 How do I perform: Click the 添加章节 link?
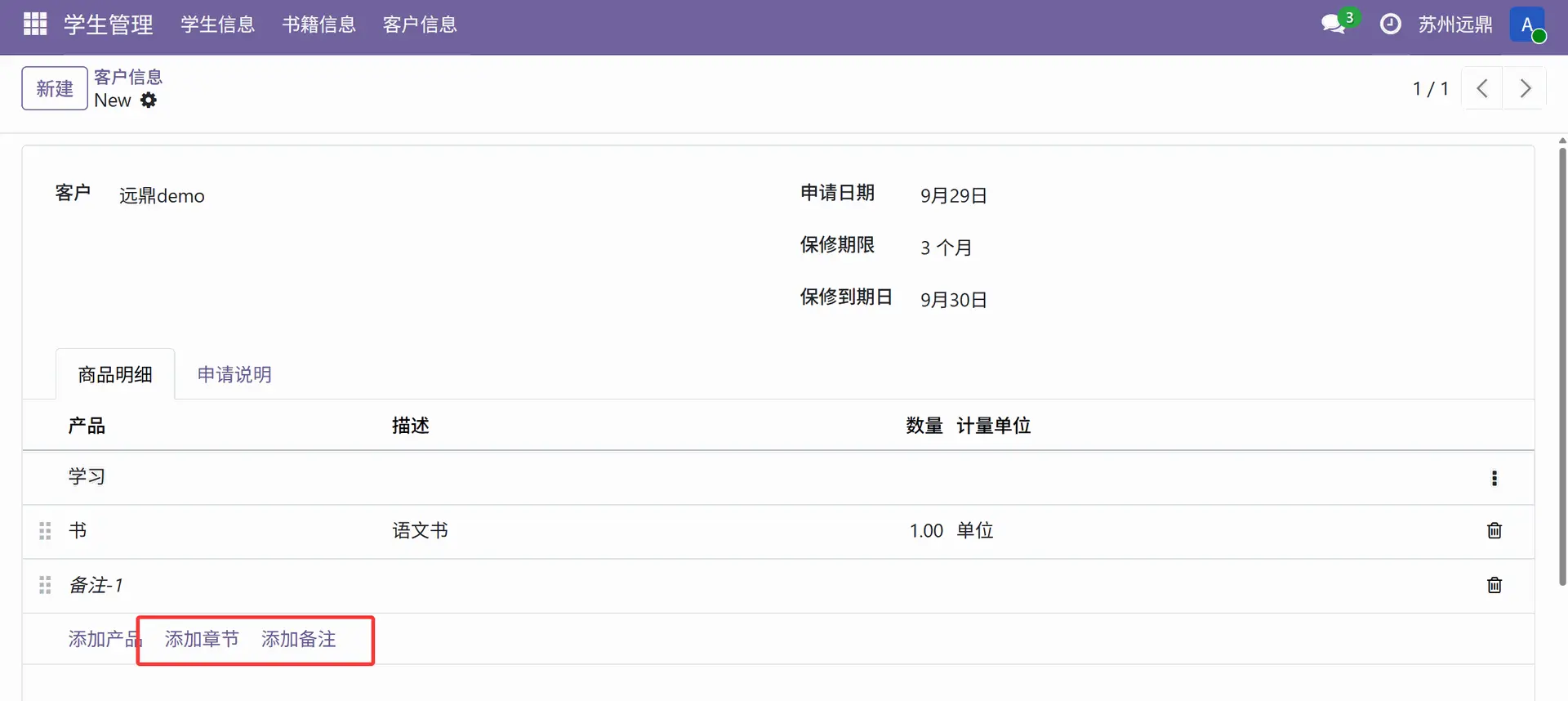tap(202, 639)
